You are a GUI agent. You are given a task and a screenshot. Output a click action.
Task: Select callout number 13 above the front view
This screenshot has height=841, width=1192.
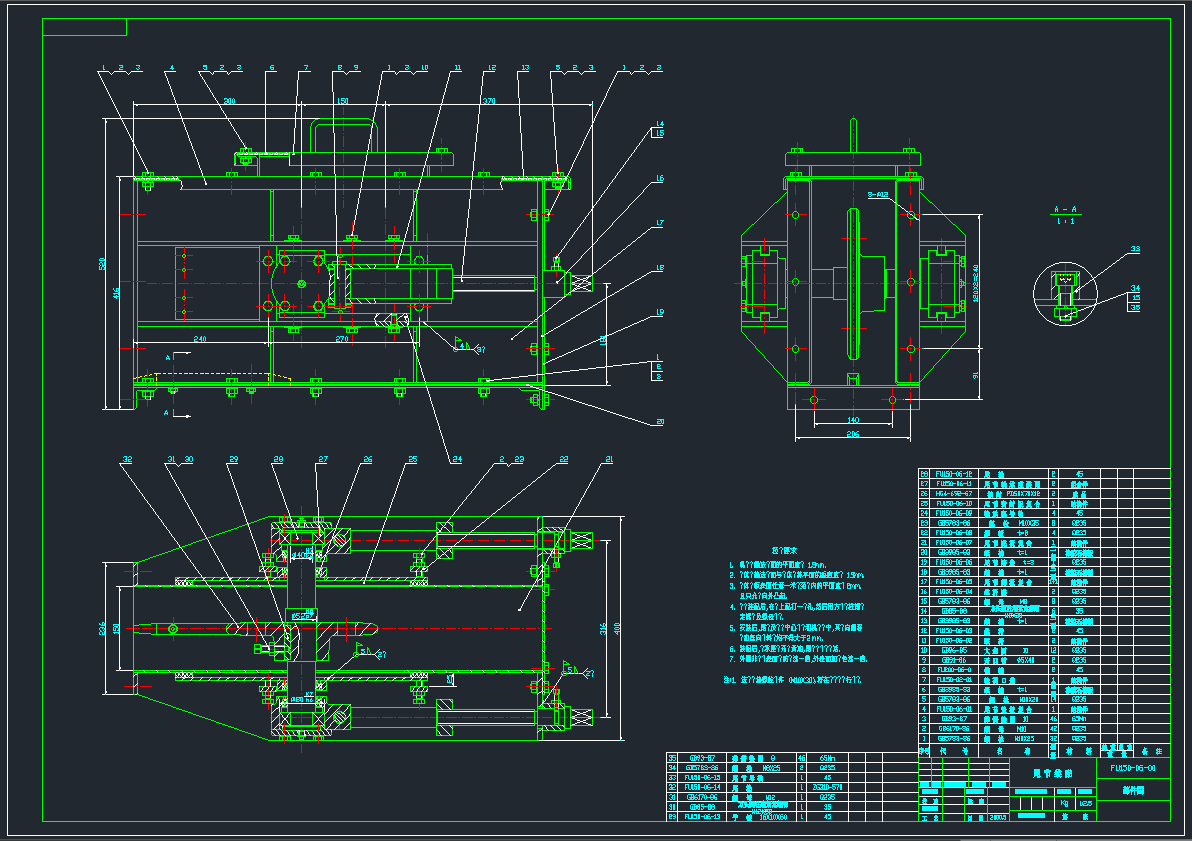pos(525,68)
